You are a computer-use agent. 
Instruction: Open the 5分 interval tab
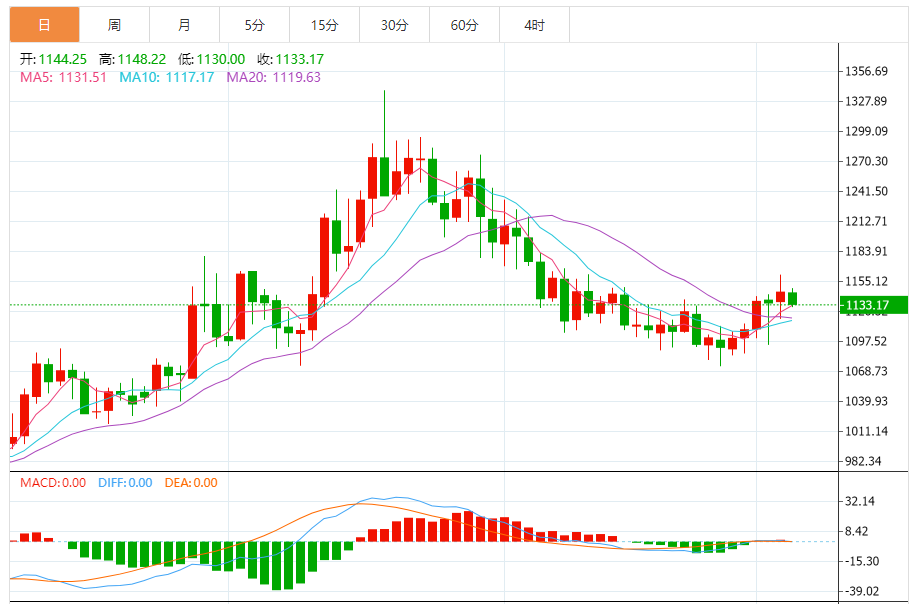254,25
